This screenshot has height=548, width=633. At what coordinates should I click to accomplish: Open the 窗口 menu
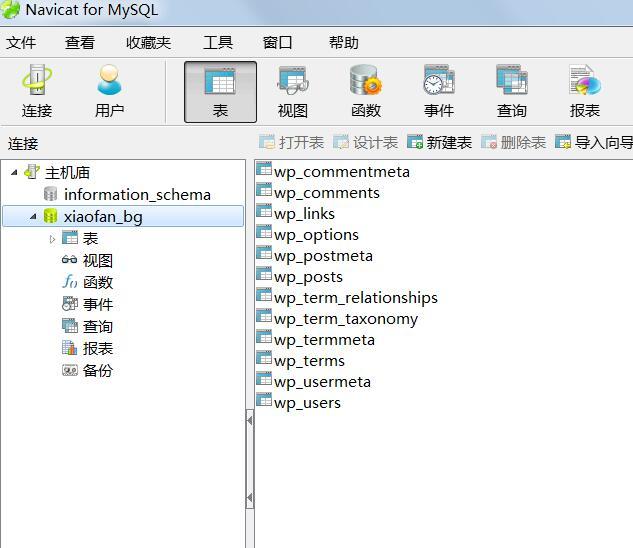(277, 42)
